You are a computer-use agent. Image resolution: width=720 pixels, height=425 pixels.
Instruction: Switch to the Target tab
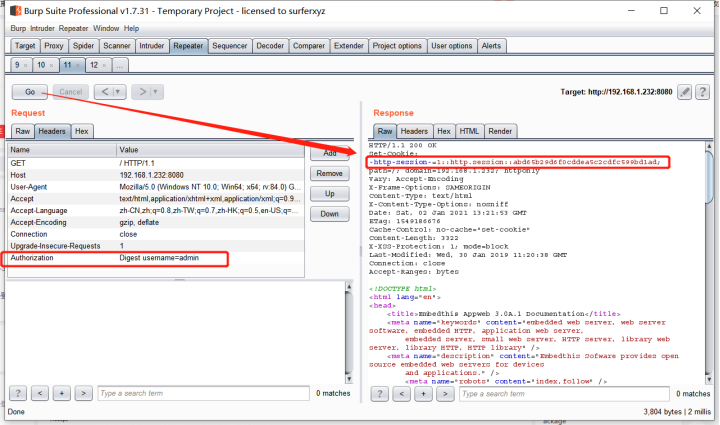25,46
